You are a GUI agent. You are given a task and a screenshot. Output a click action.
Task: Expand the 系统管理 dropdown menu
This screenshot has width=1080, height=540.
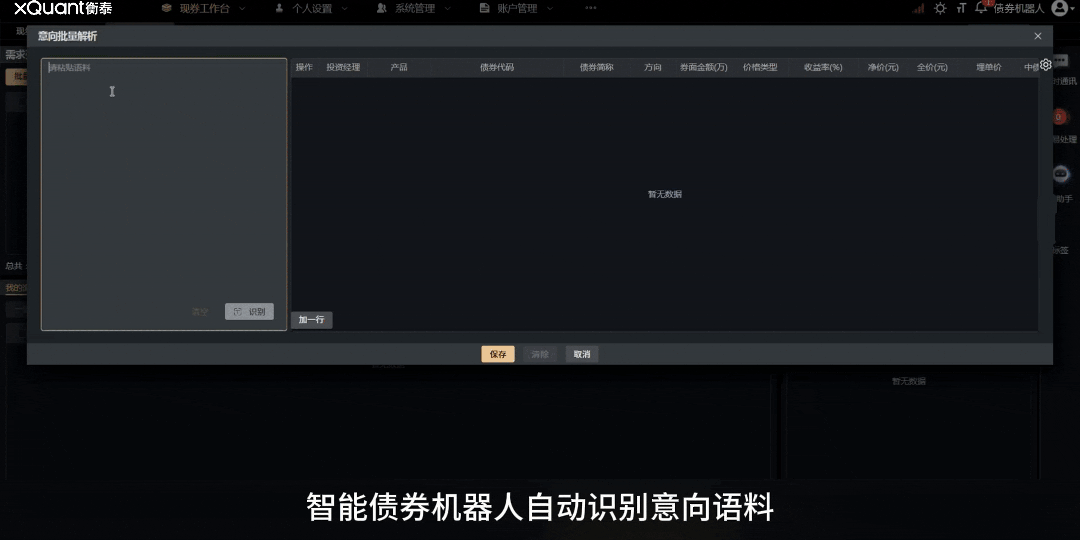pos(414,8)
